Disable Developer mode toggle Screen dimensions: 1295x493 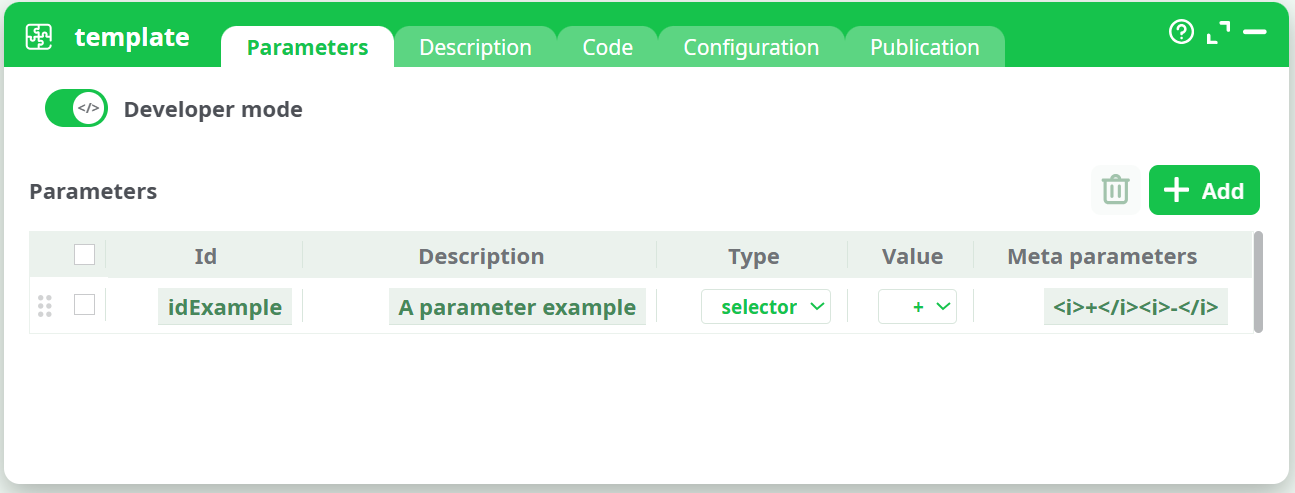point(76,109)
